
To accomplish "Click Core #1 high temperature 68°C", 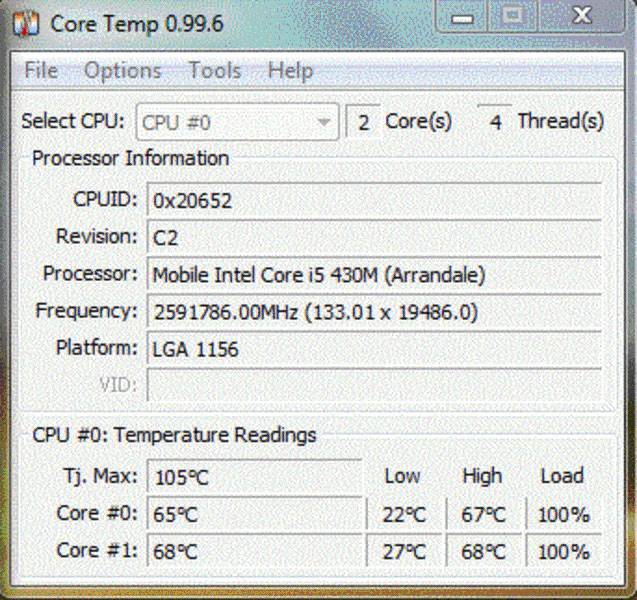I will click(483, 551).
